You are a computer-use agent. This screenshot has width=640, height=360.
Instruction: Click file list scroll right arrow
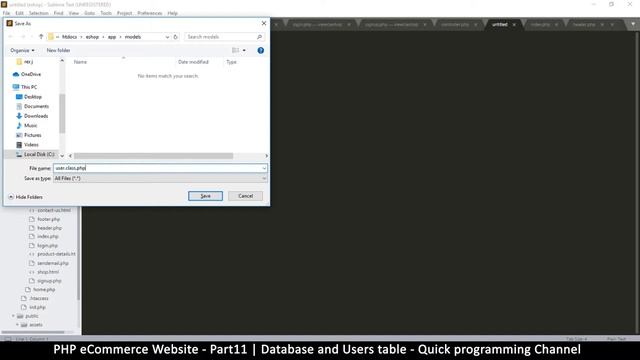coord(267,156)
